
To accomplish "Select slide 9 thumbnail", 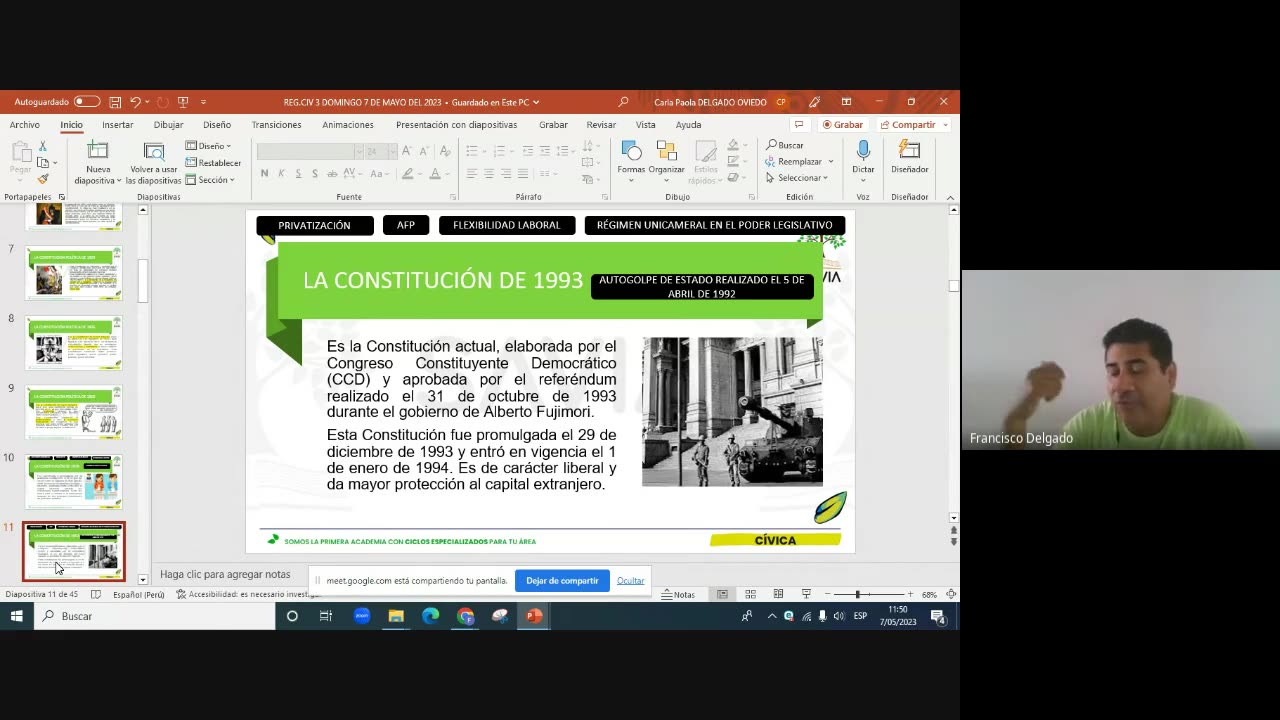I will tap(74, 411).
